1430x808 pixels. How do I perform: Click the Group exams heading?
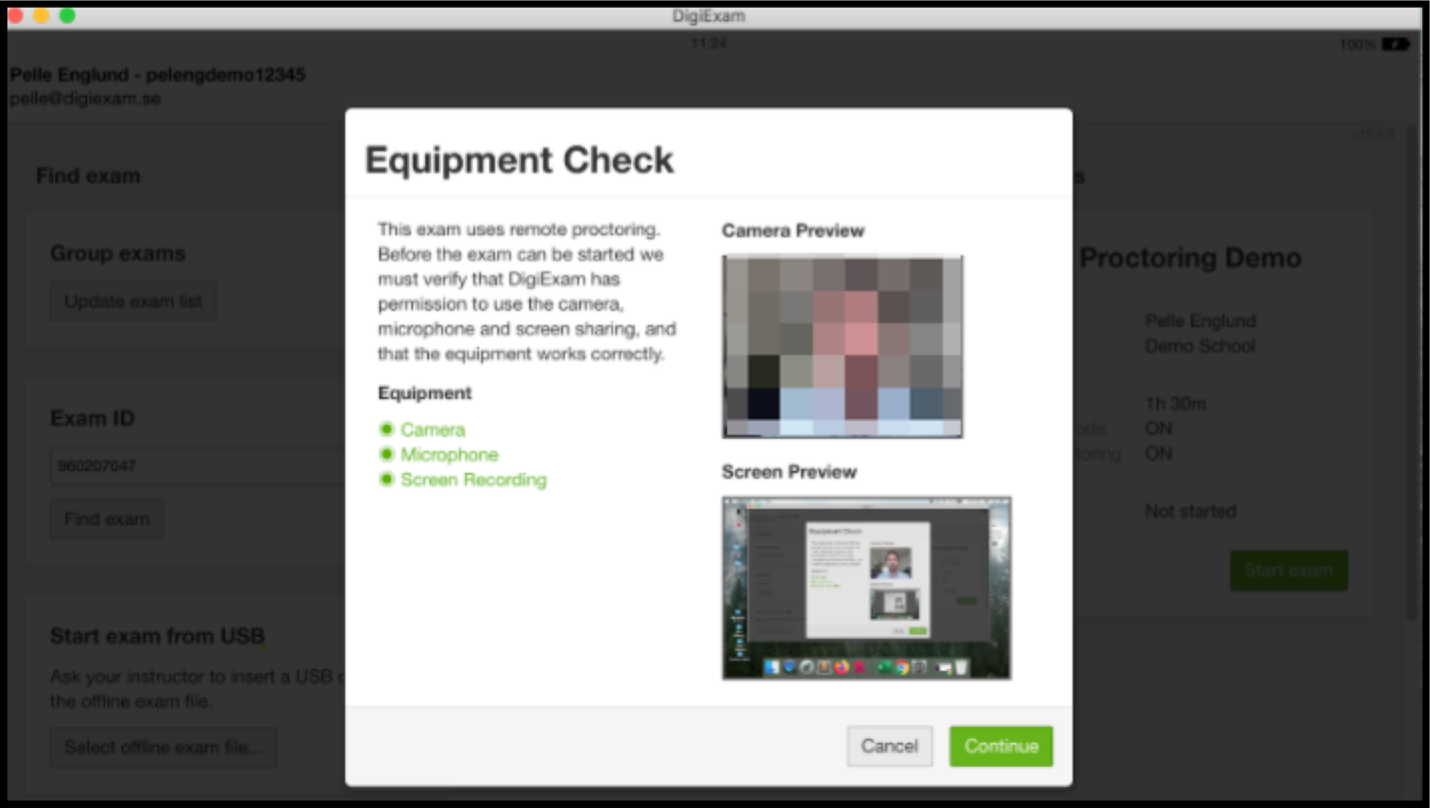pos(118,254)
